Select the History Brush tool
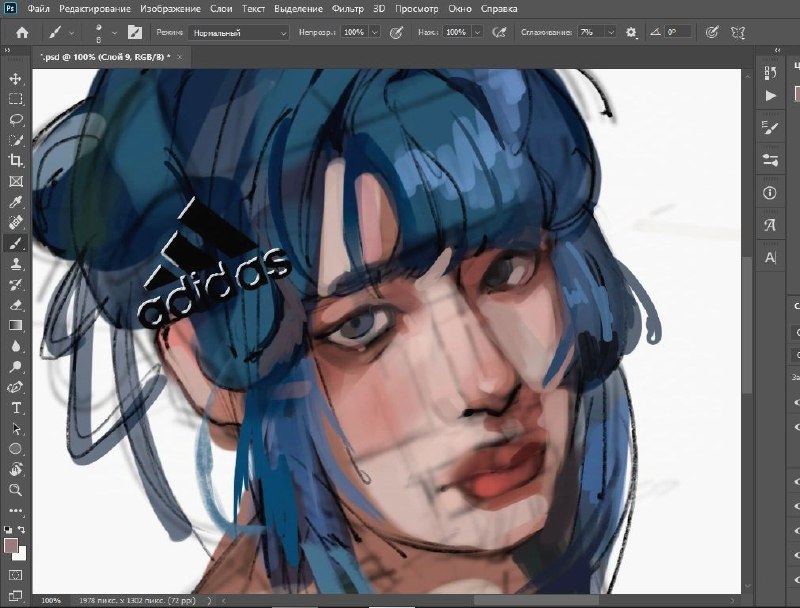The width and height of the screenshot is (800, 608). pos(15,285)
